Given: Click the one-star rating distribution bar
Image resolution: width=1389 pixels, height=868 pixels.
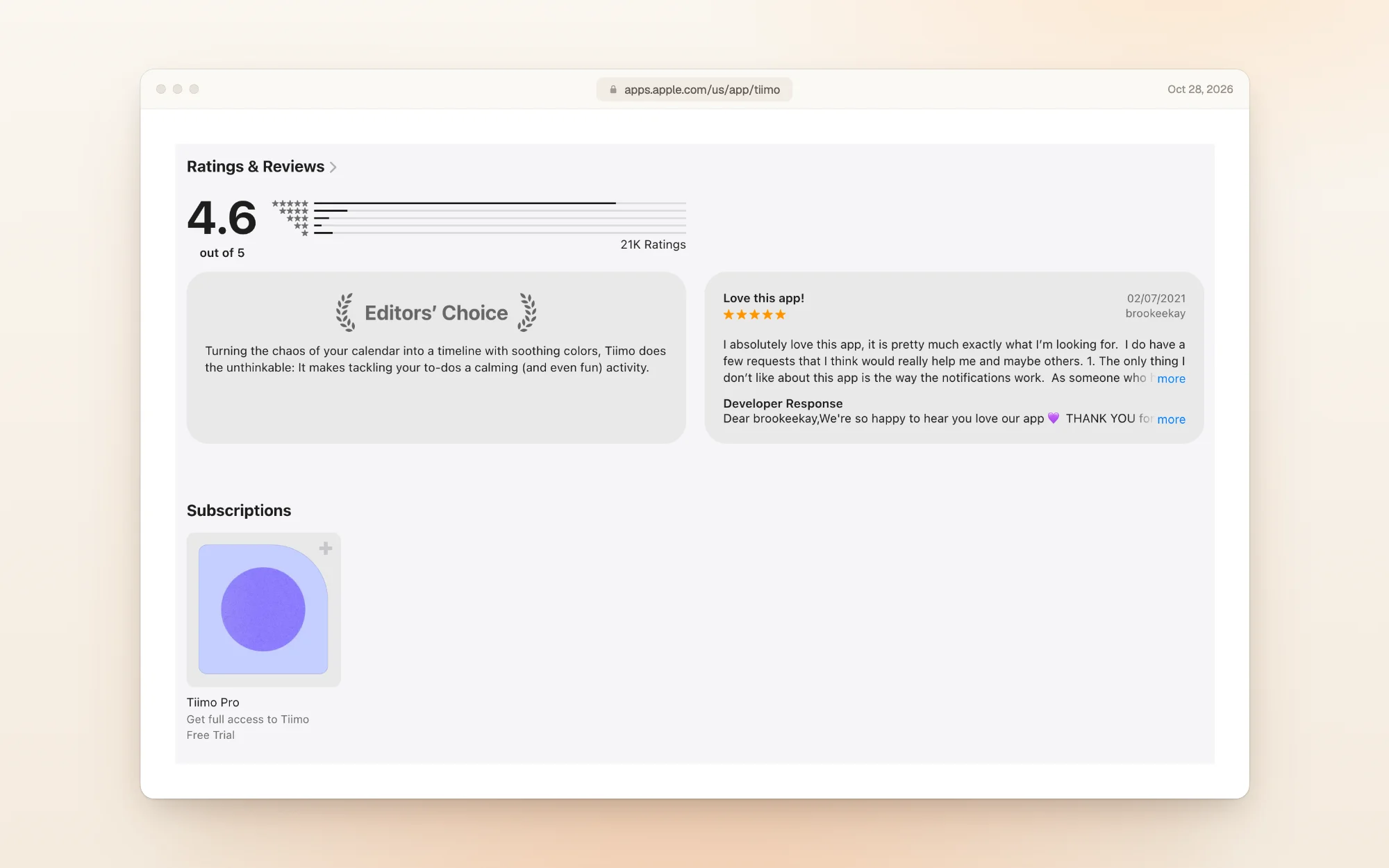Looking at the screenshot, I should [500, 233].
